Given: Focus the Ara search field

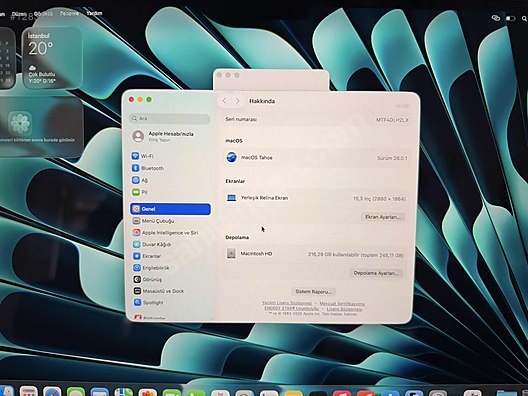Looking at the screenshot, I should [x=170, y=119].
